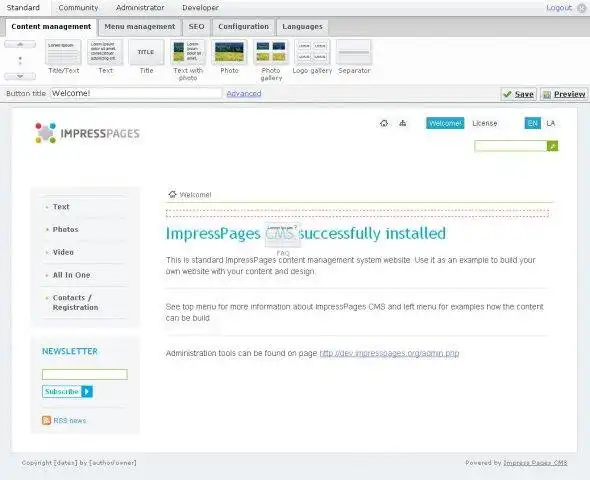
Task: Select the Title/Text widget icon
Action: point(63,52)
